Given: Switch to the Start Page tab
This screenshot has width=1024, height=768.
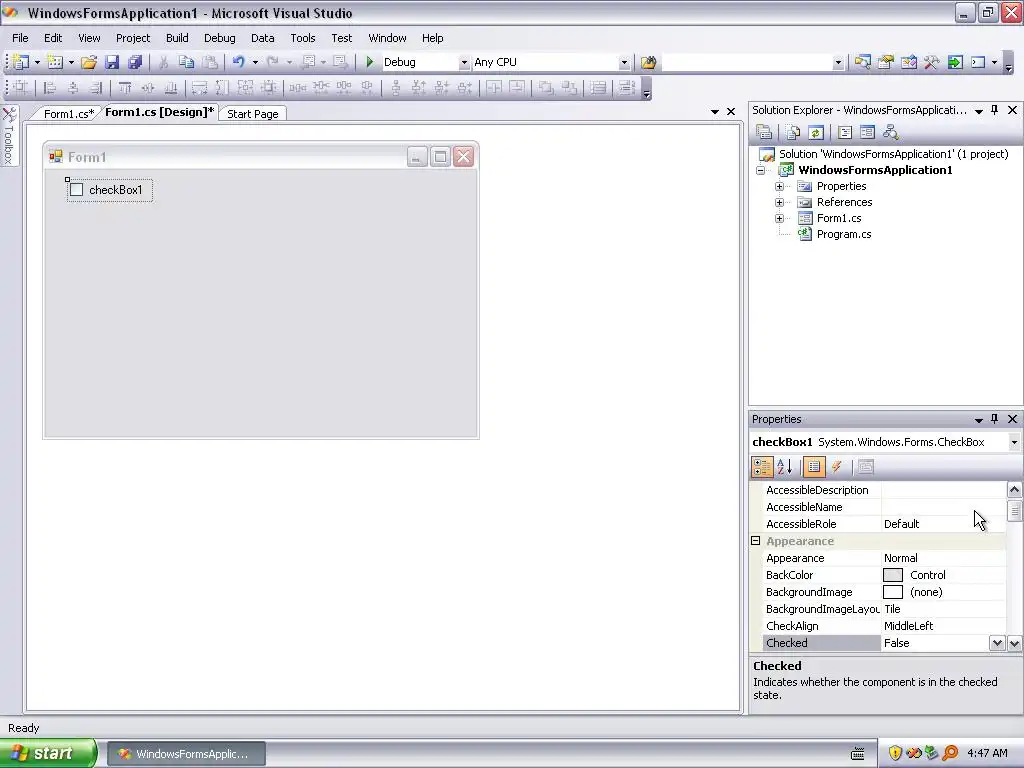Looking at the screenshot, I should [253, 114].
